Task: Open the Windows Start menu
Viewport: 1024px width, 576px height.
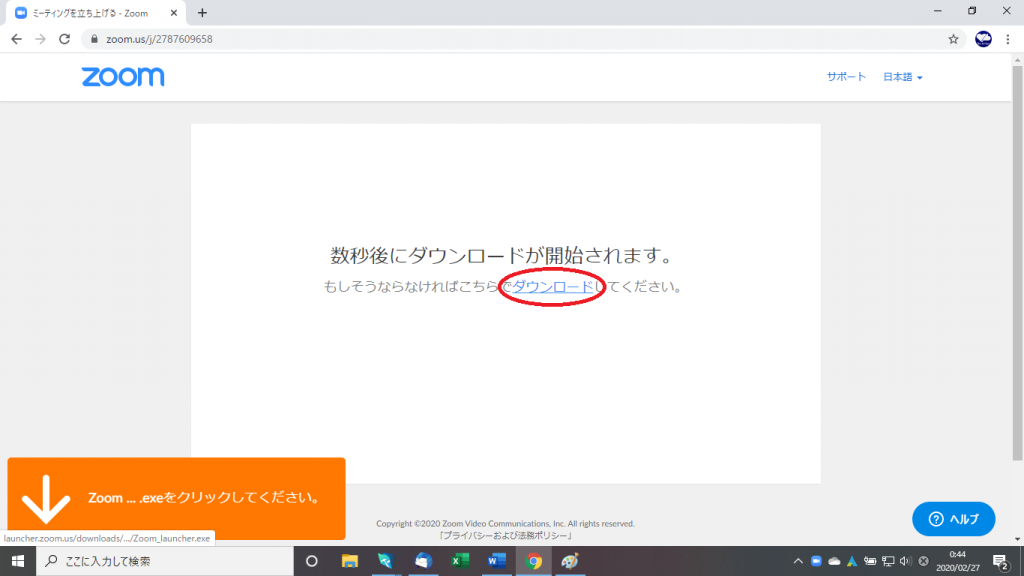Action: point(18,561)
